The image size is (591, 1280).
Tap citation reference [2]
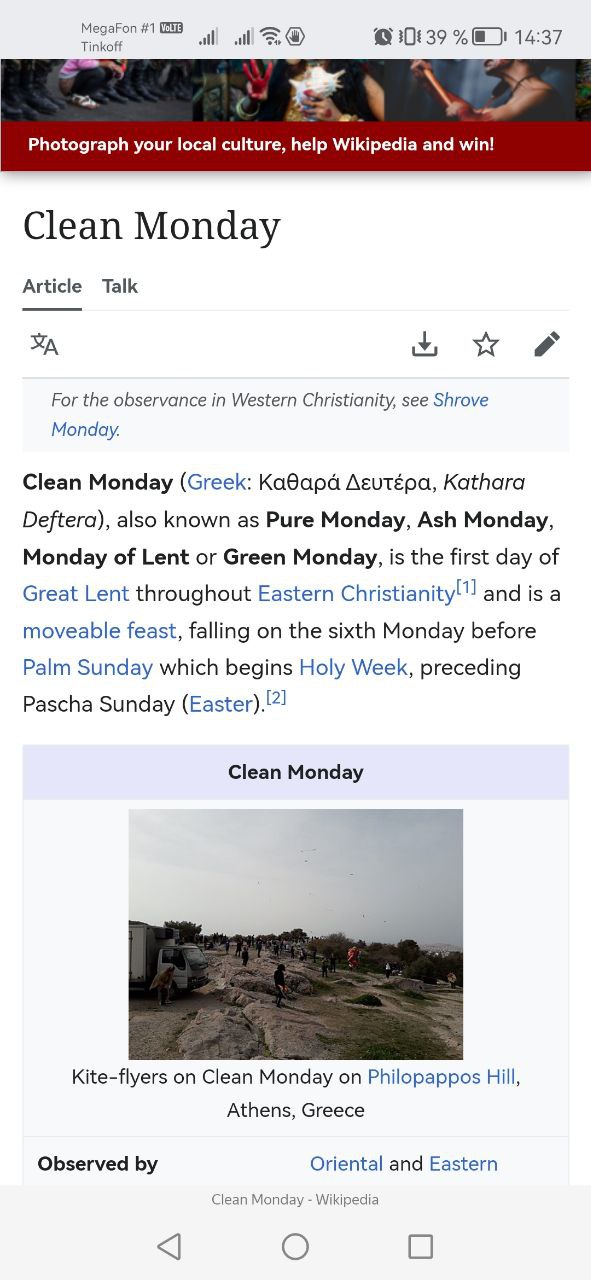276,698
